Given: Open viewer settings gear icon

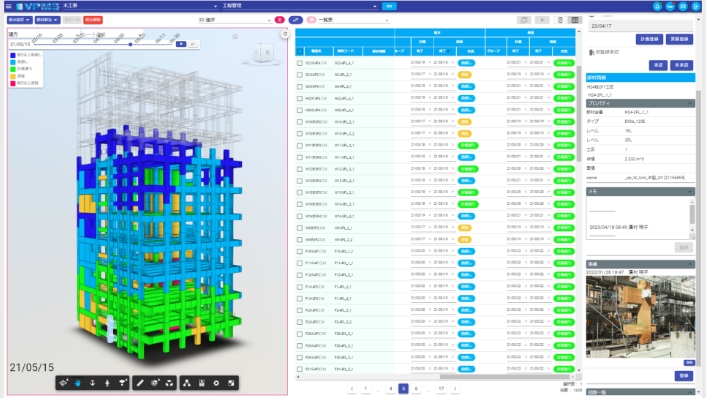Looking at the screenshot, I should point(216,383).
